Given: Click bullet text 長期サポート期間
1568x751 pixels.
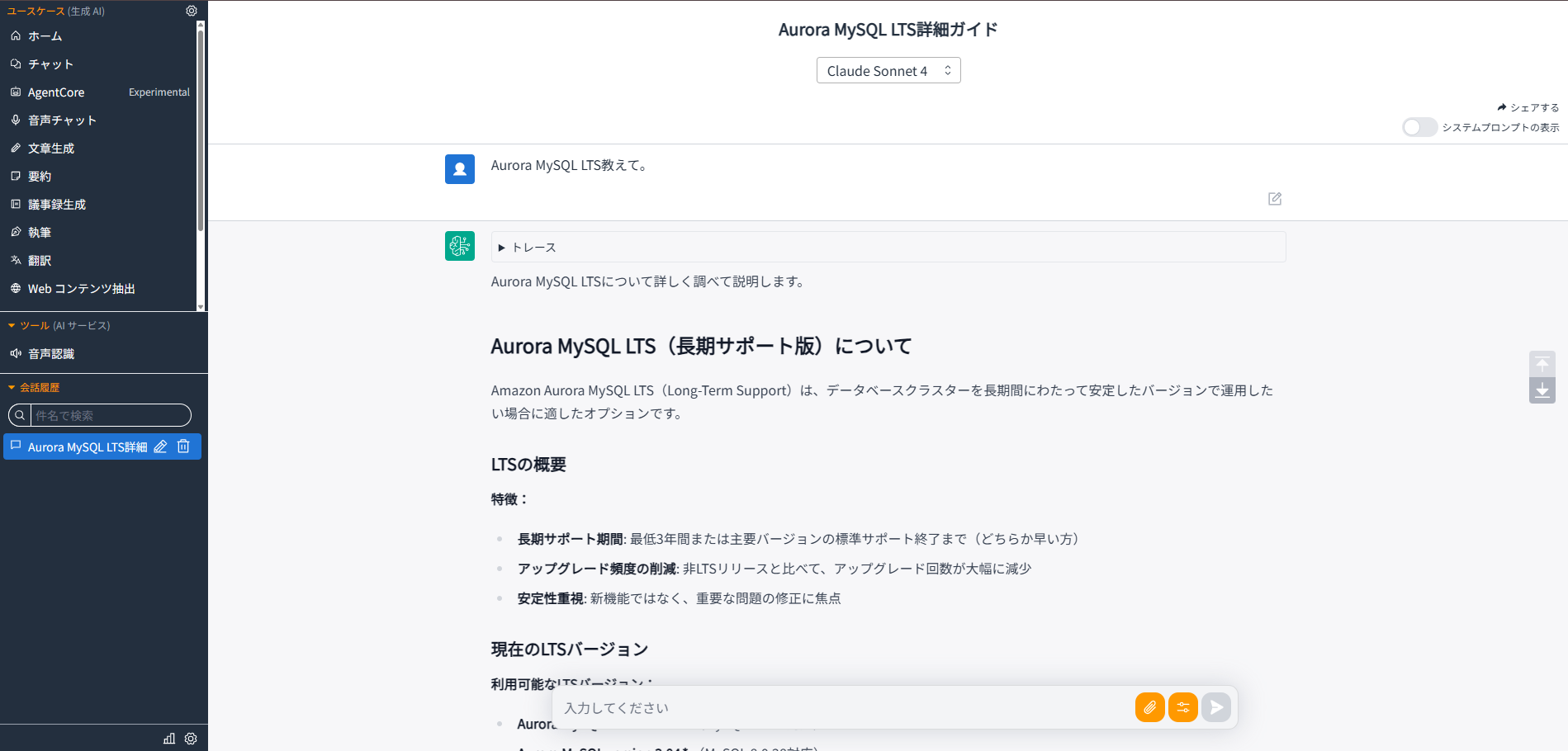Looking at the screenshot, I should 570,539.
